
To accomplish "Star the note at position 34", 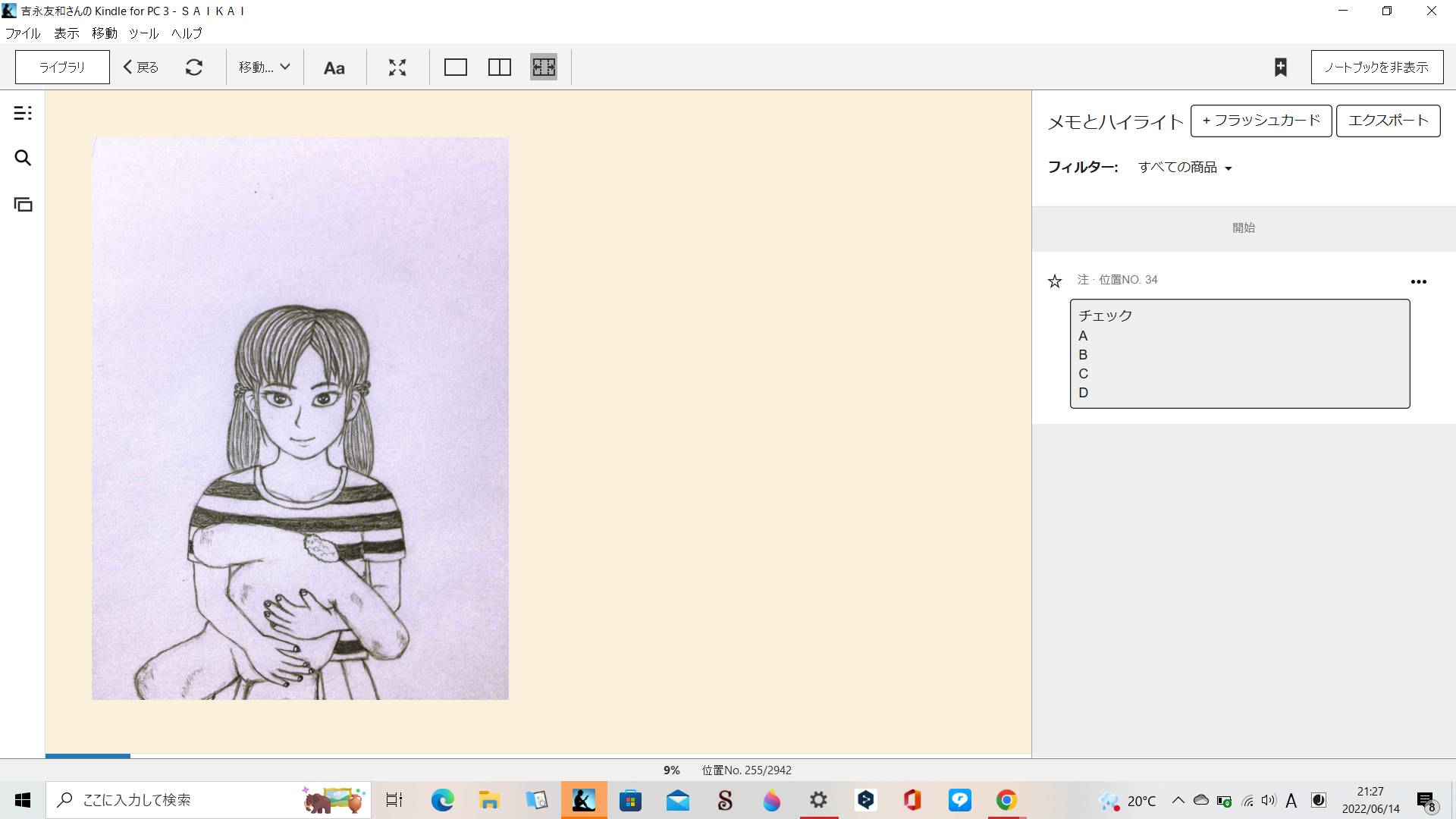I will coord(1055,281).
